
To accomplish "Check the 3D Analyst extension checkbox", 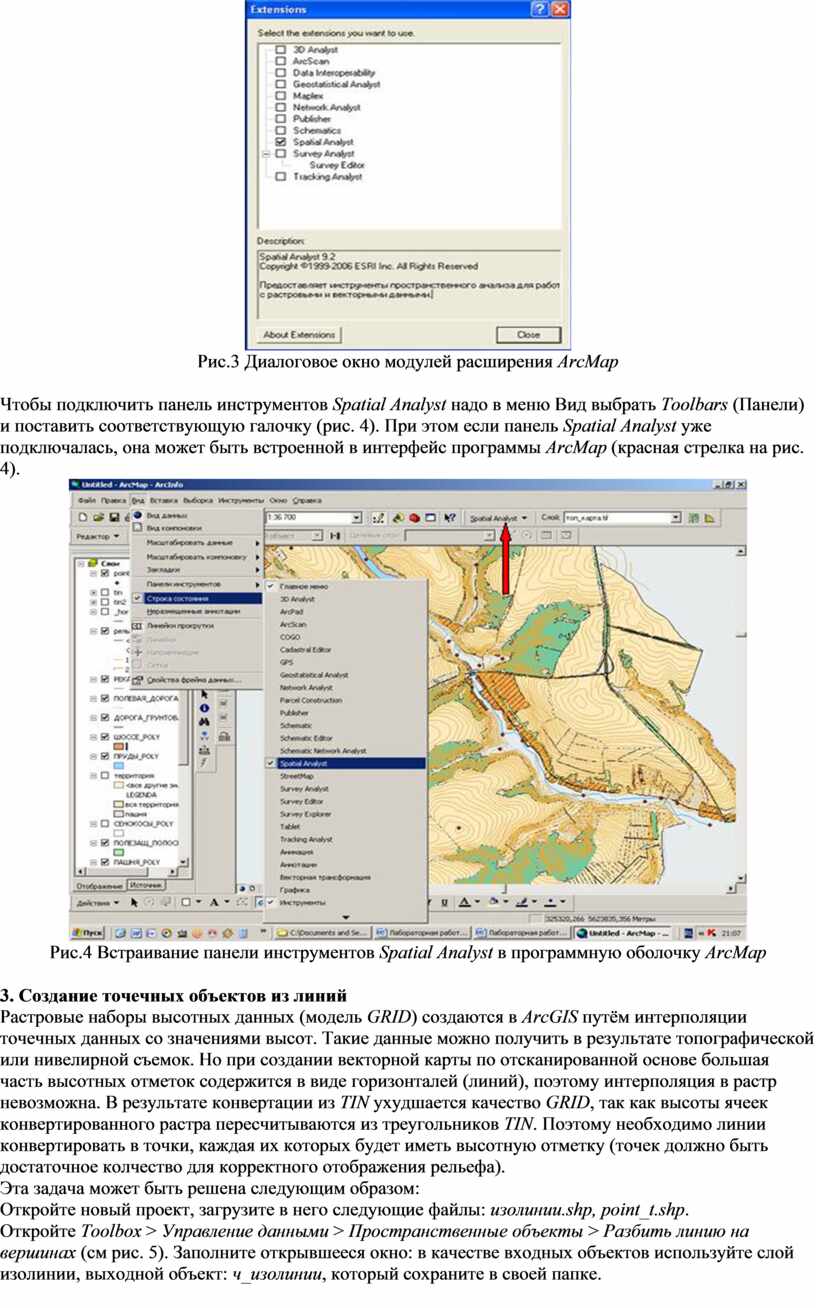I will (281, 49).
